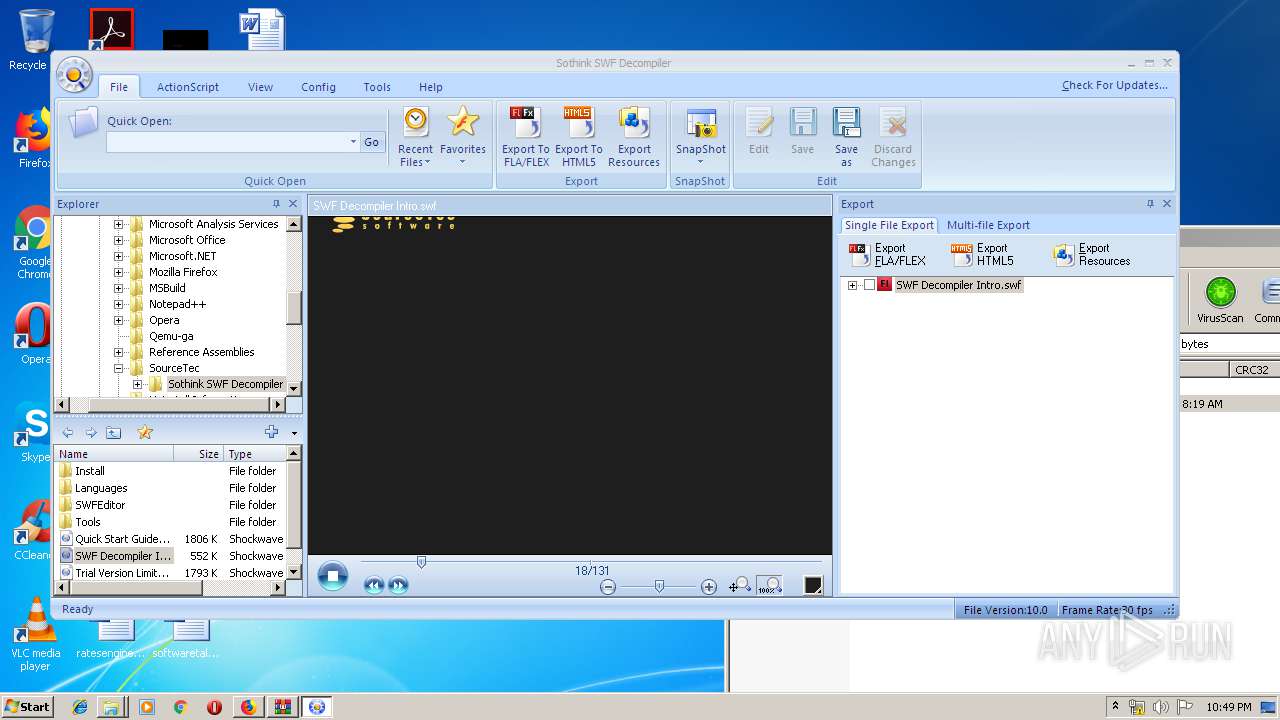Step forward to next frame
Viewport: 1280px width, 720px height.
tap(398, 586)
